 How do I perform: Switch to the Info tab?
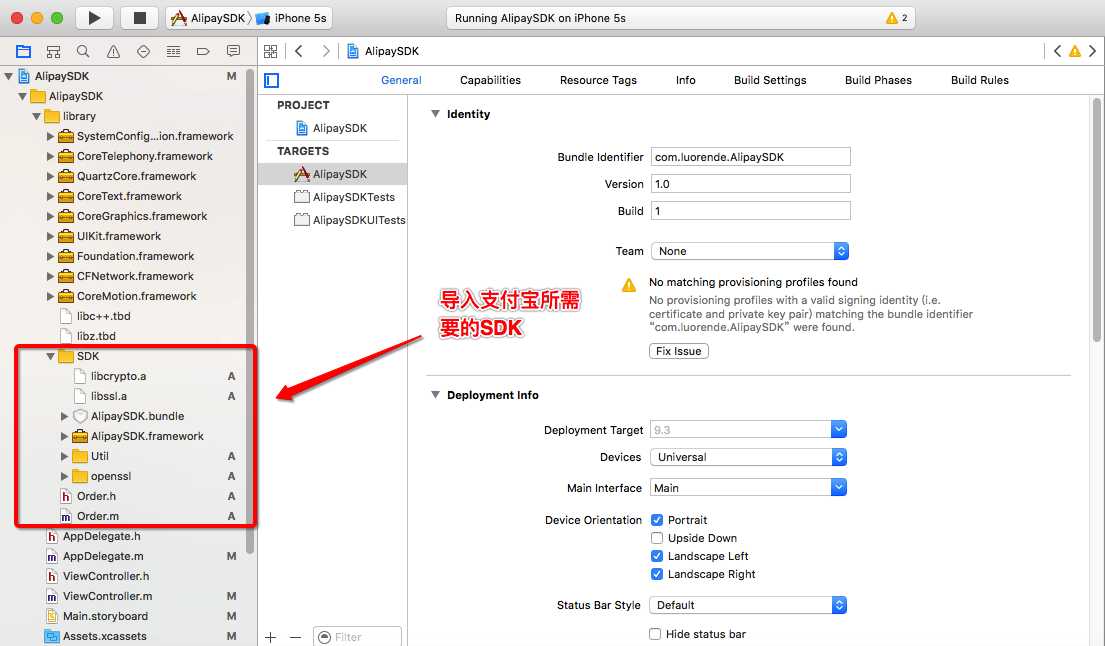pos(686,80)
